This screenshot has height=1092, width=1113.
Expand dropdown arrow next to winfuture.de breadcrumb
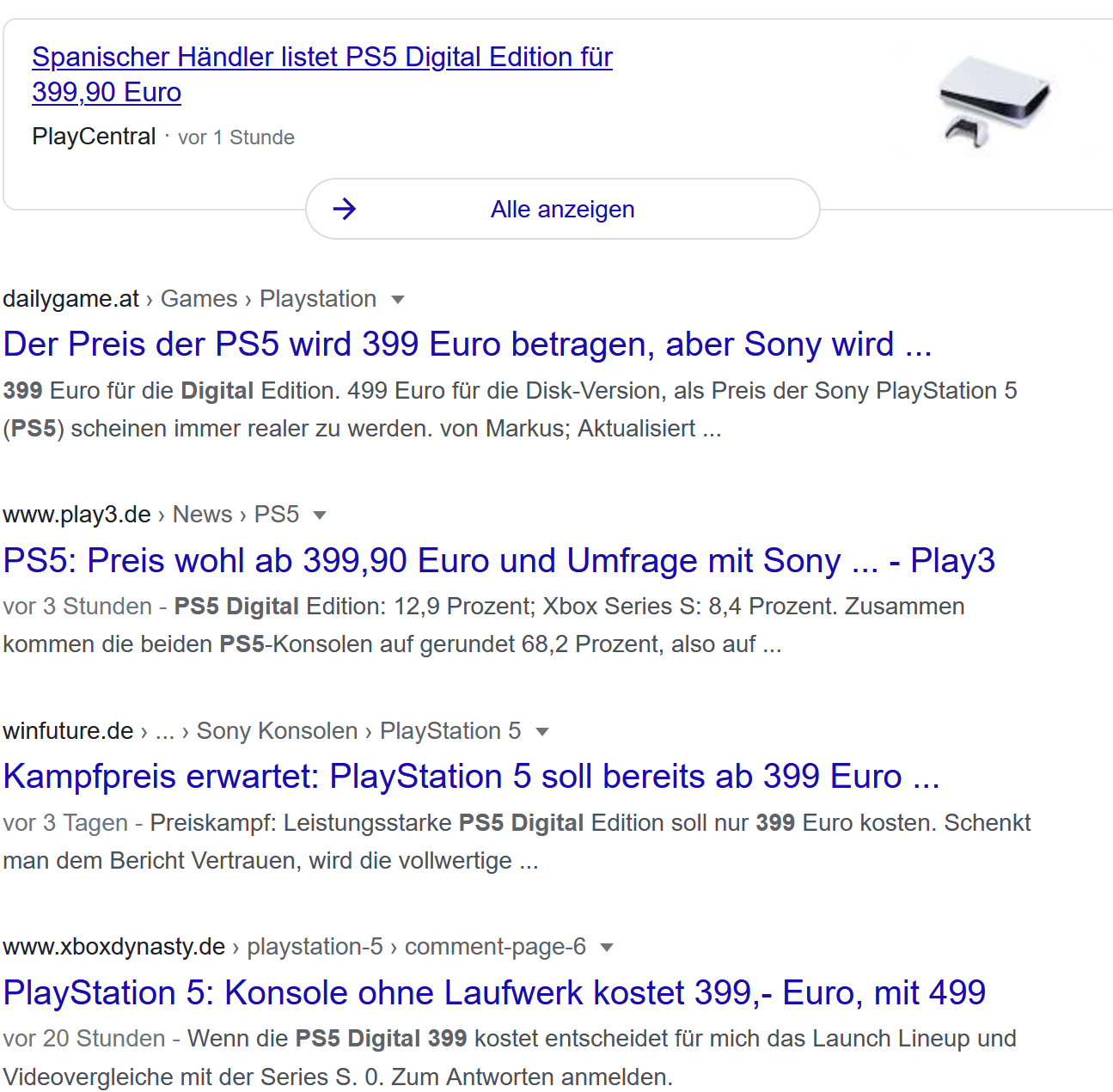coord(542,732)
